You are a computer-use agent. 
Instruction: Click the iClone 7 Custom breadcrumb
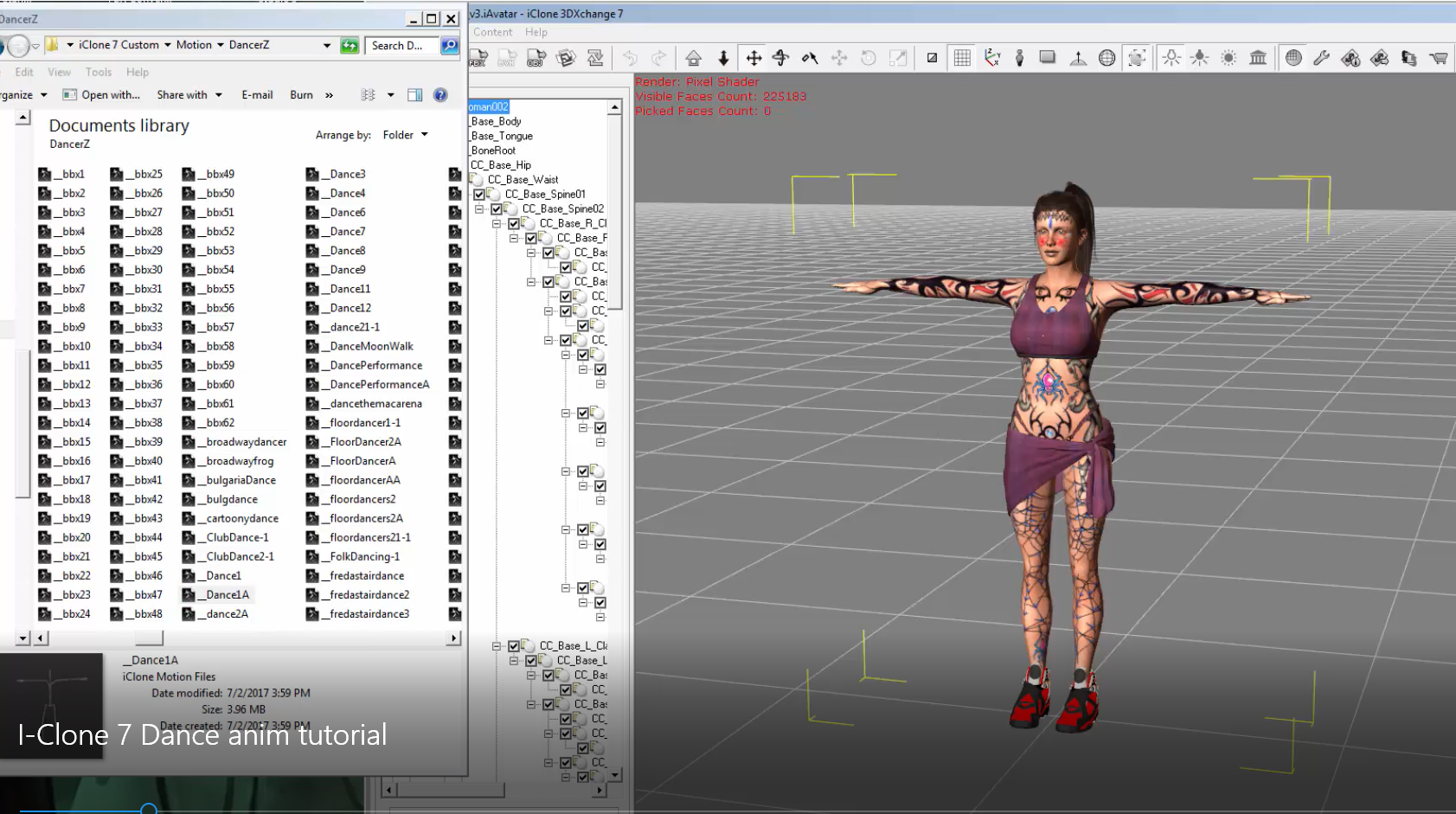119,45
